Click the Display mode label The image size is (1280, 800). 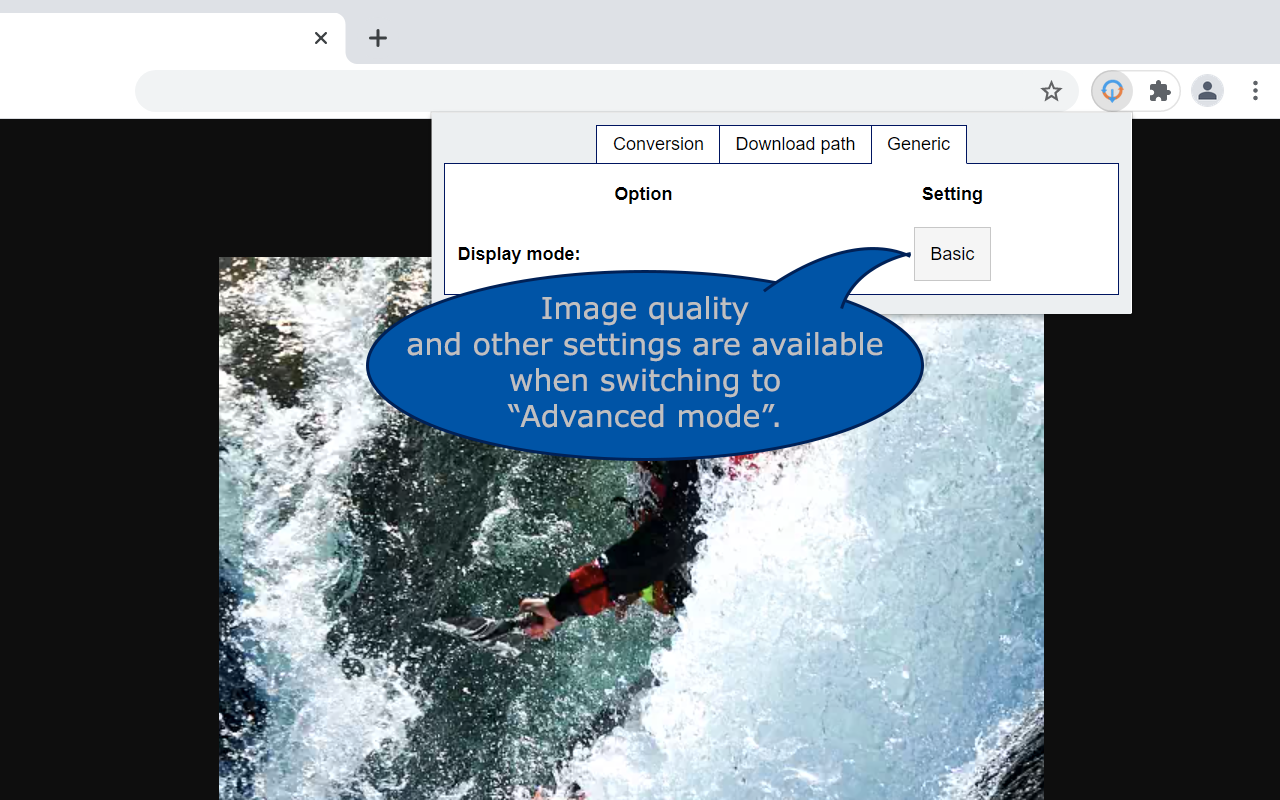(x=518, y=254)
